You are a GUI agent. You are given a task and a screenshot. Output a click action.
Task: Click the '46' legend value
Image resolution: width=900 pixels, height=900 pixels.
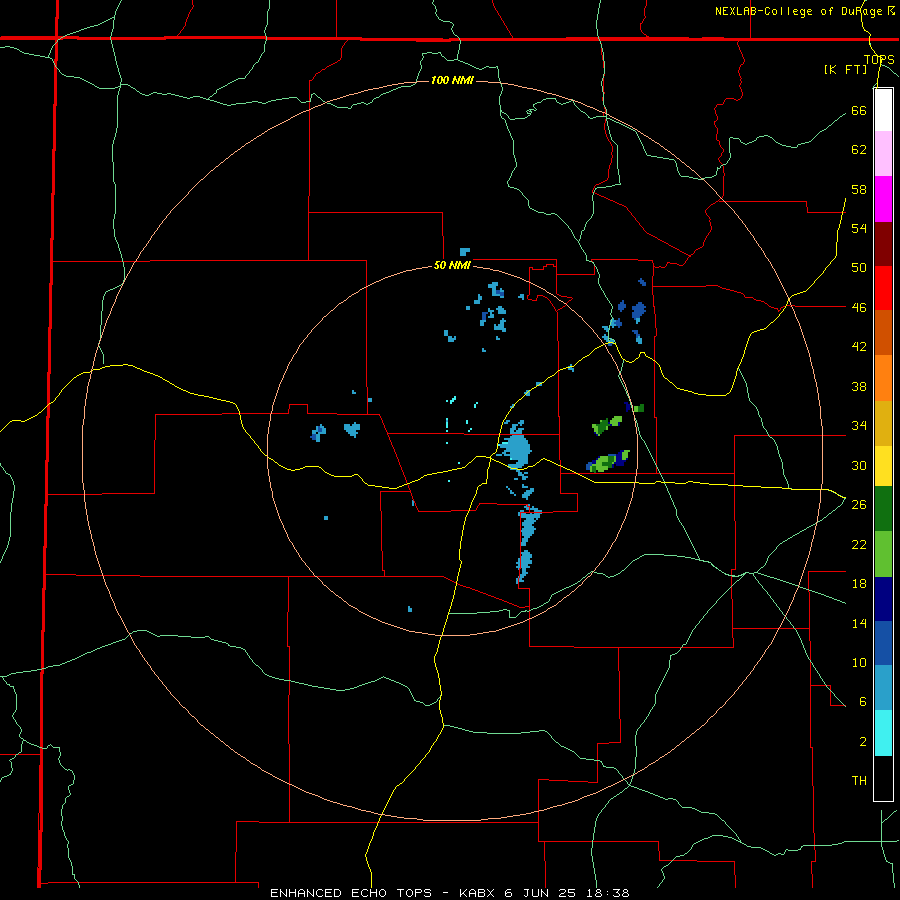point(859,307)
